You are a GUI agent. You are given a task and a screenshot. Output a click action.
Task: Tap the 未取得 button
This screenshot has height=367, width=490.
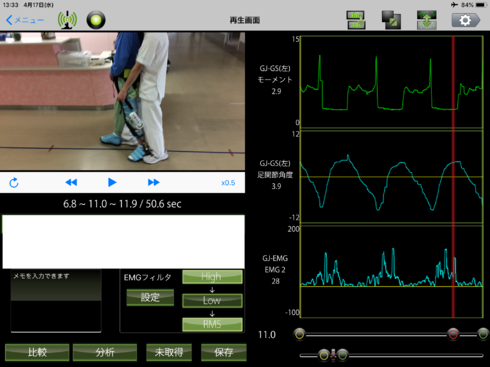(169, 352)
